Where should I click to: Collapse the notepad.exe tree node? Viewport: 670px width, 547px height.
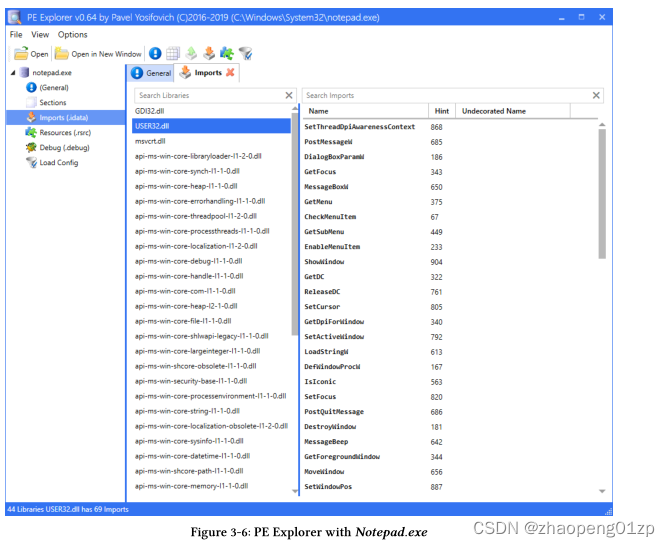(x=13, y=73)
